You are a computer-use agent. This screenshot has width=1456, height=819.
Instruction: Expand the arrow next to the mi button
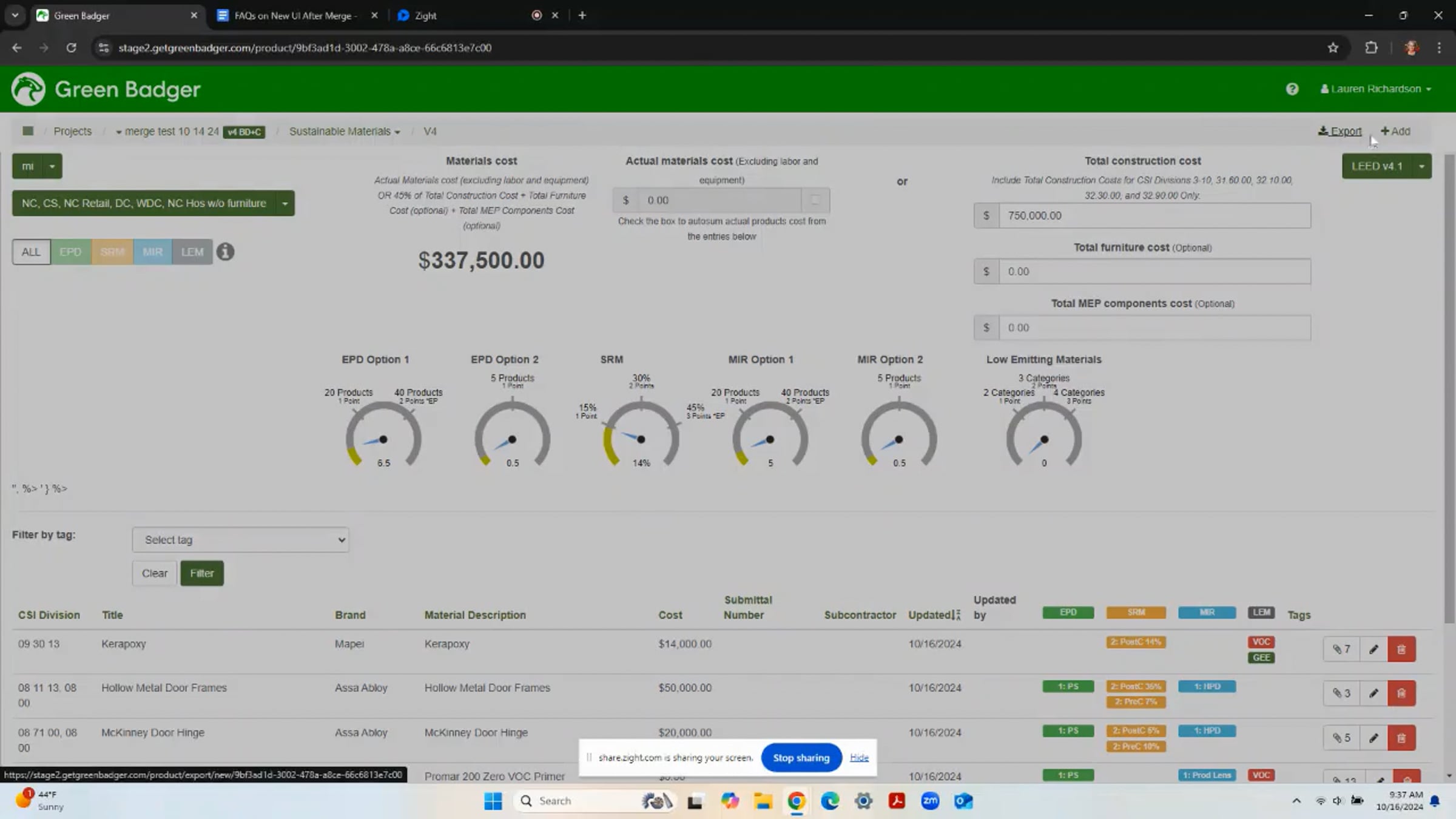pos(52,166)
